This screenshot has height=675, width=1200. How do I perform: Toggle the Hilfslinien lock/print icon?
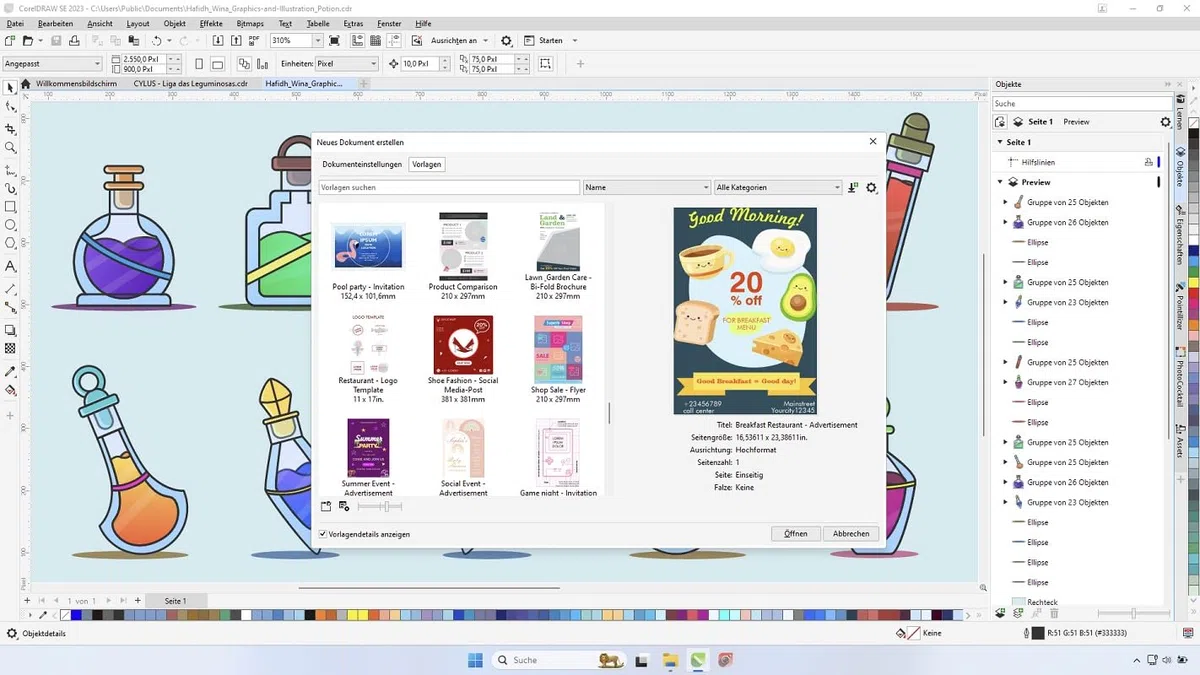pos(1149,162)
